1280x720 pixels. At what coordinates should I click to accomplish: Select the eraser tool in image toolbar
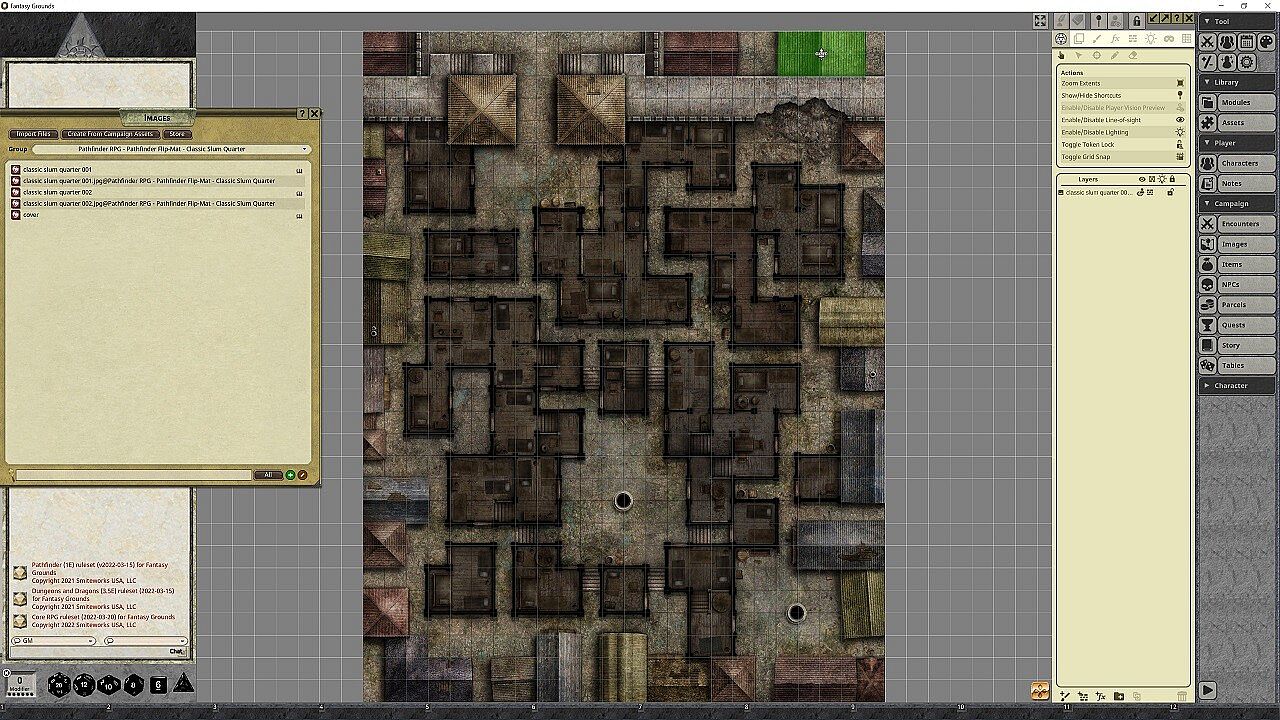[x=1133, y=56]
